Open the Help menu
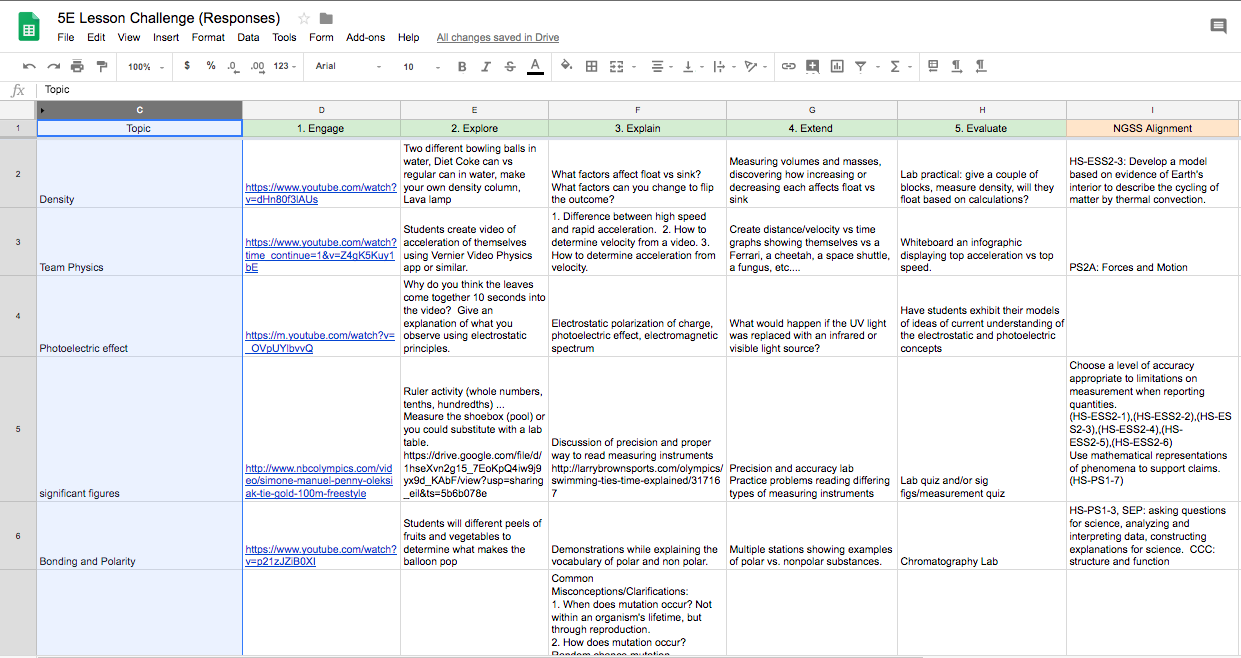The width and height of the screenshot is (1241, 658). [408, 37]
